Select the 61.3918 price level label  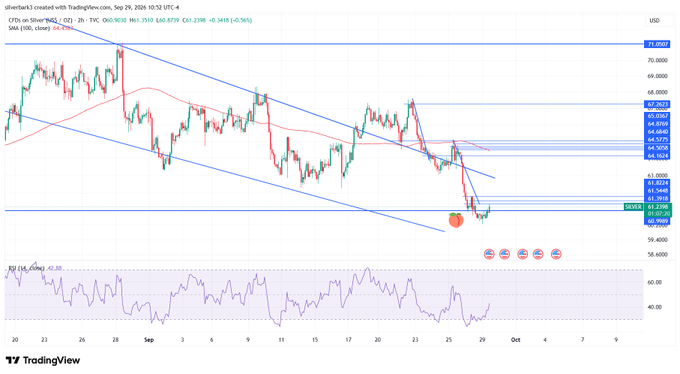coord(657,199)
